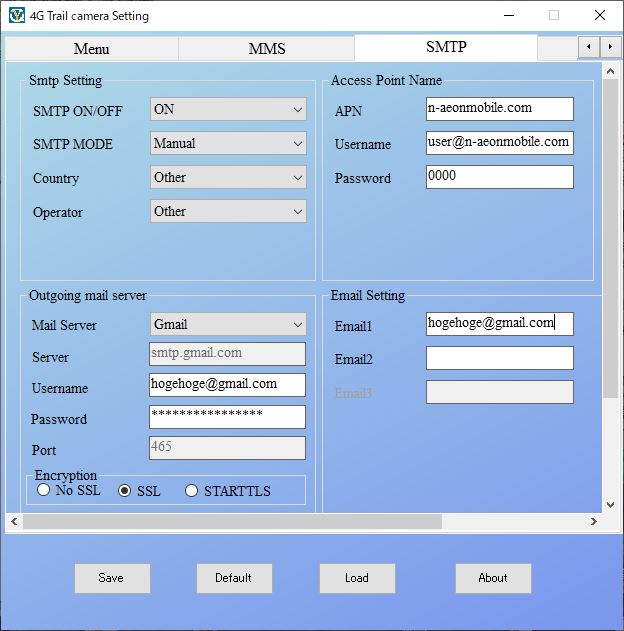This screenshot has width=624, height=631.
Task: Click outgoing mail server Username field
Action: click(x=227, y=385)
